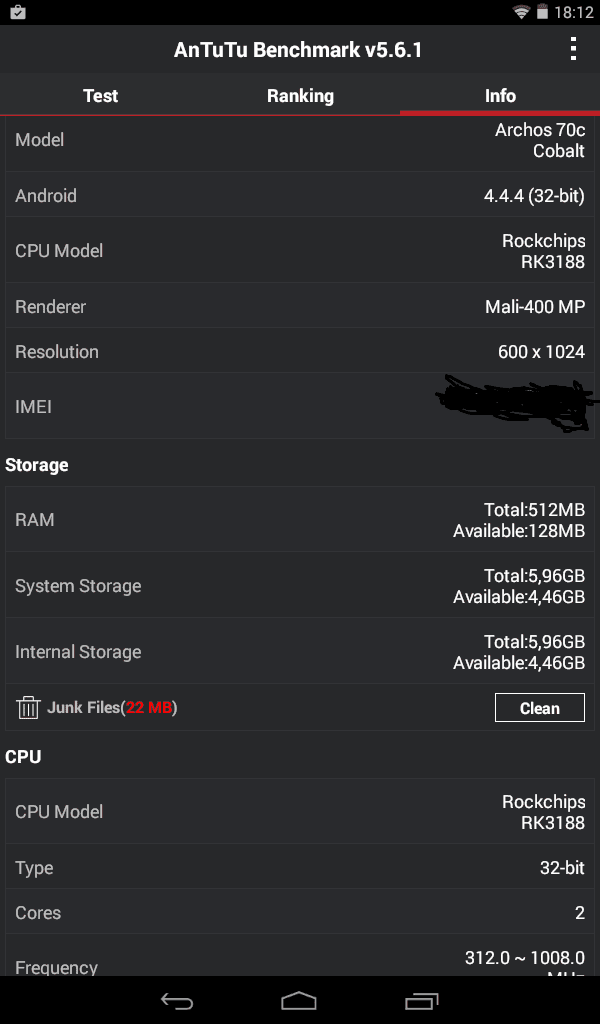Open the three-dot overflow menu

tap(573, 49)
